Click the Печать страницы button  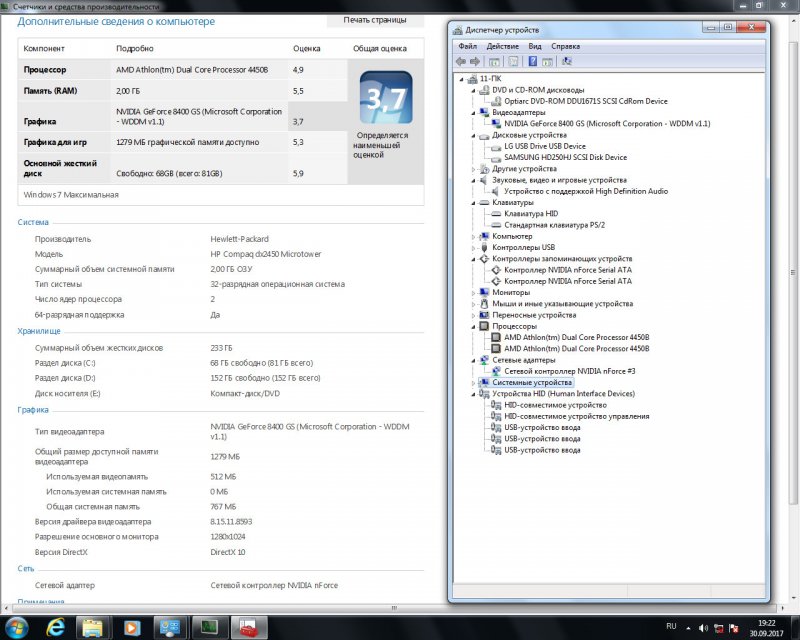coord(375,19)
